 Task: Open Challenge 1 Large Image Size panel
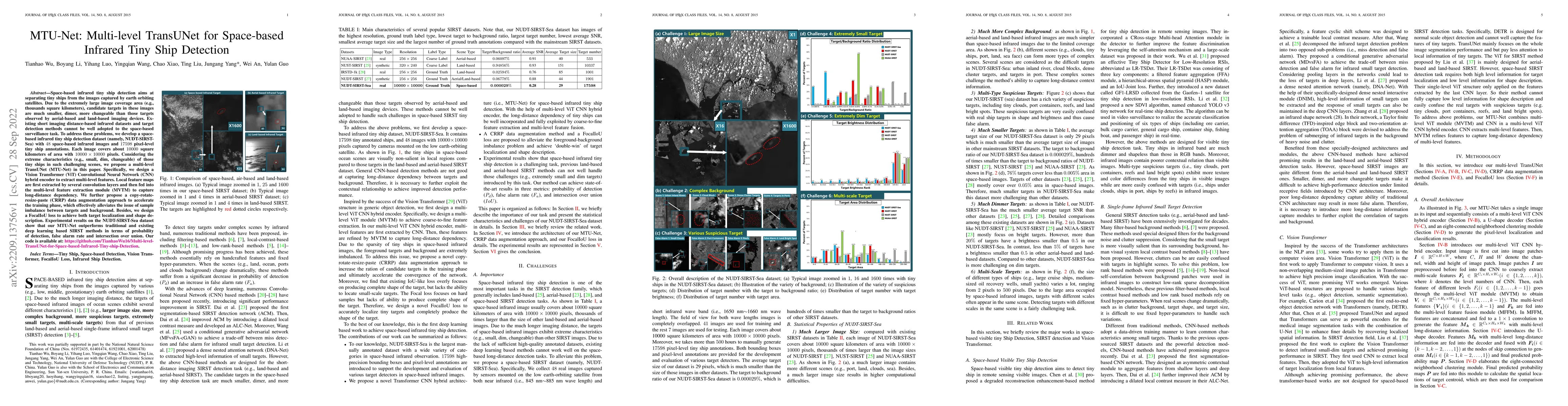pos(726,108)
